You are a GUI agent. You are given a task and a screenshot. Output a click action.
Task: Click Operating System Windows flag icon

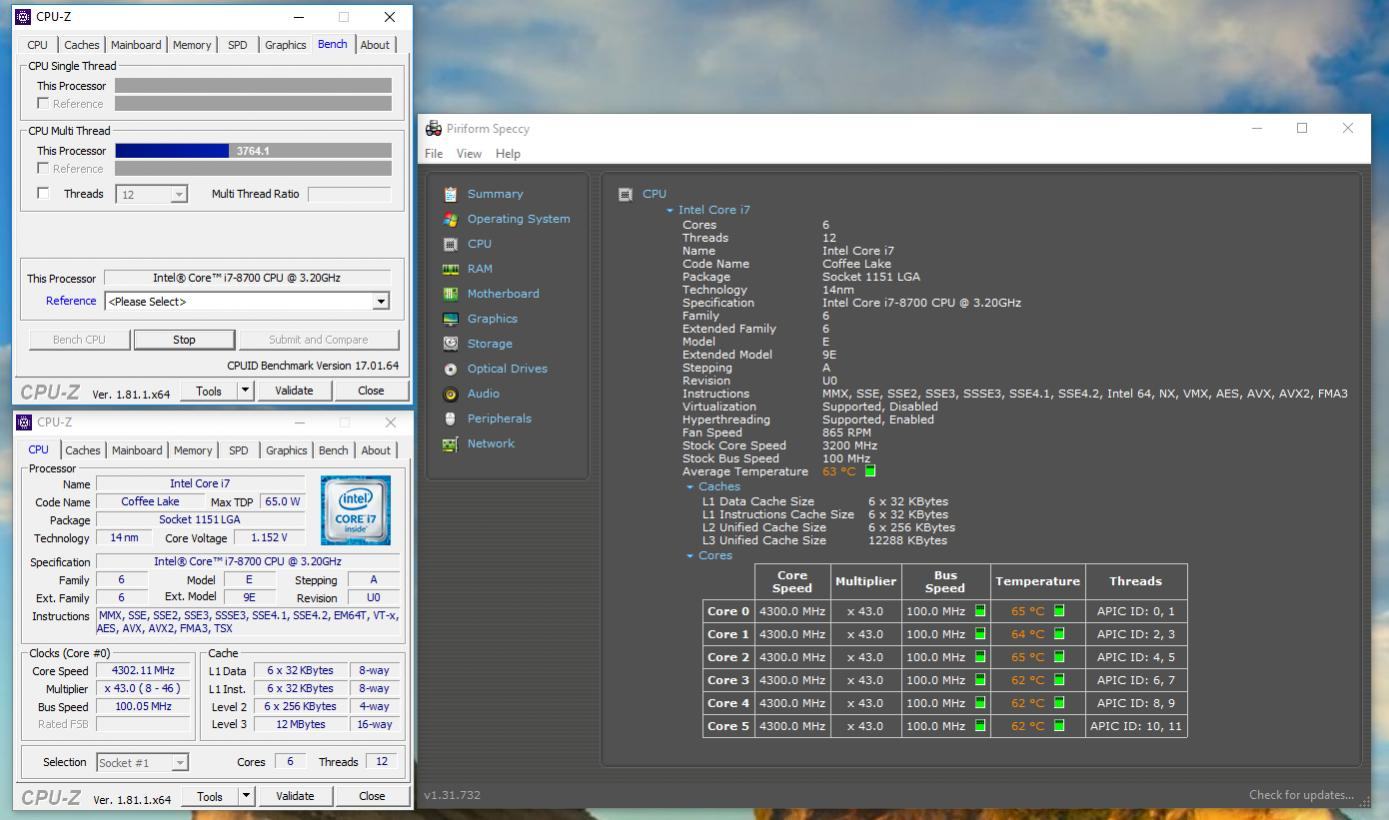(x=450, y=219)
